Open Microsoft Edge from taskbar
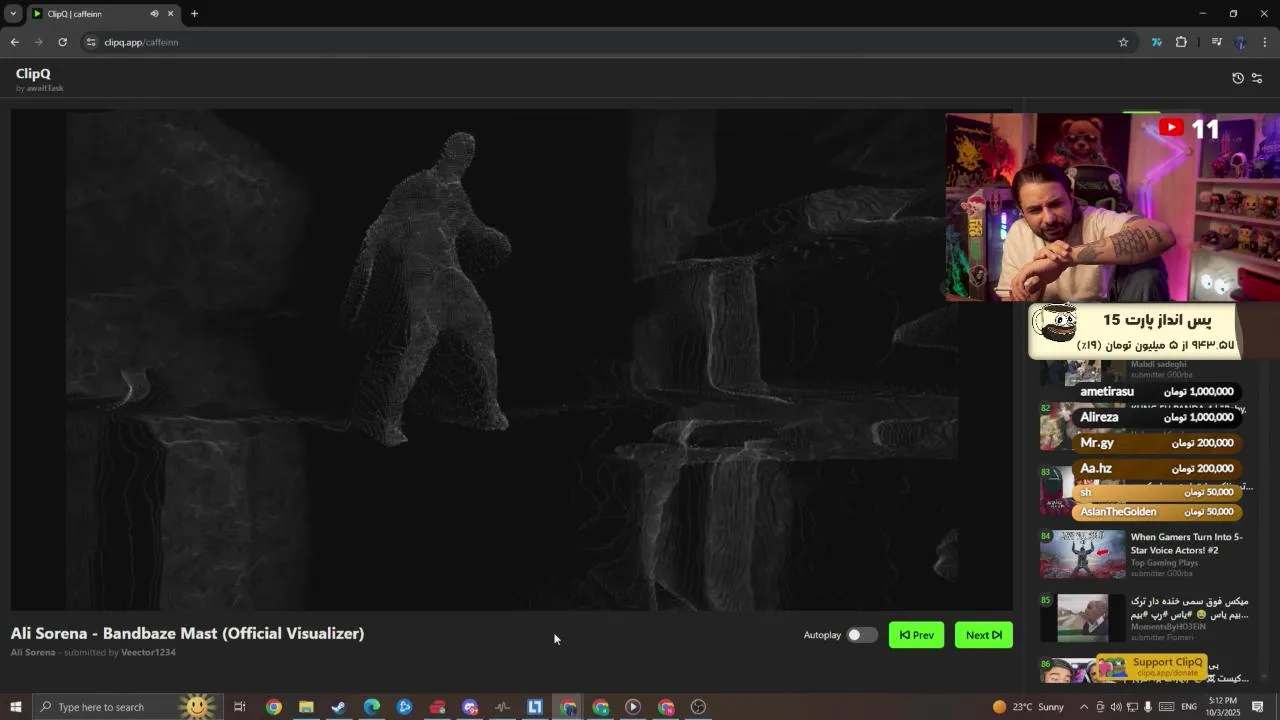 (371, 707)
